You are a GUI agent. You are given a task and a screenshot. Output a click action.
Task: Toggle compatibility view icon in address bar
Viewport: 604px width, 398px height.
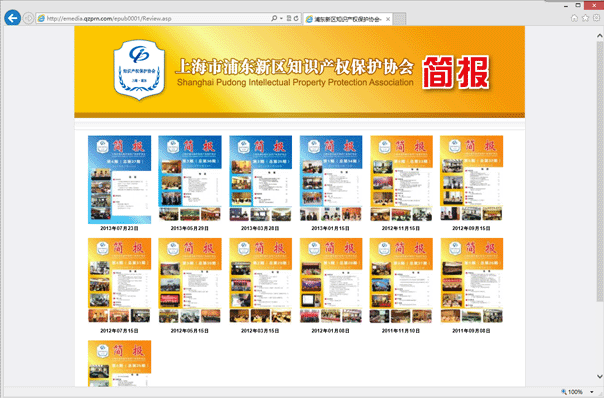point(289,18)
